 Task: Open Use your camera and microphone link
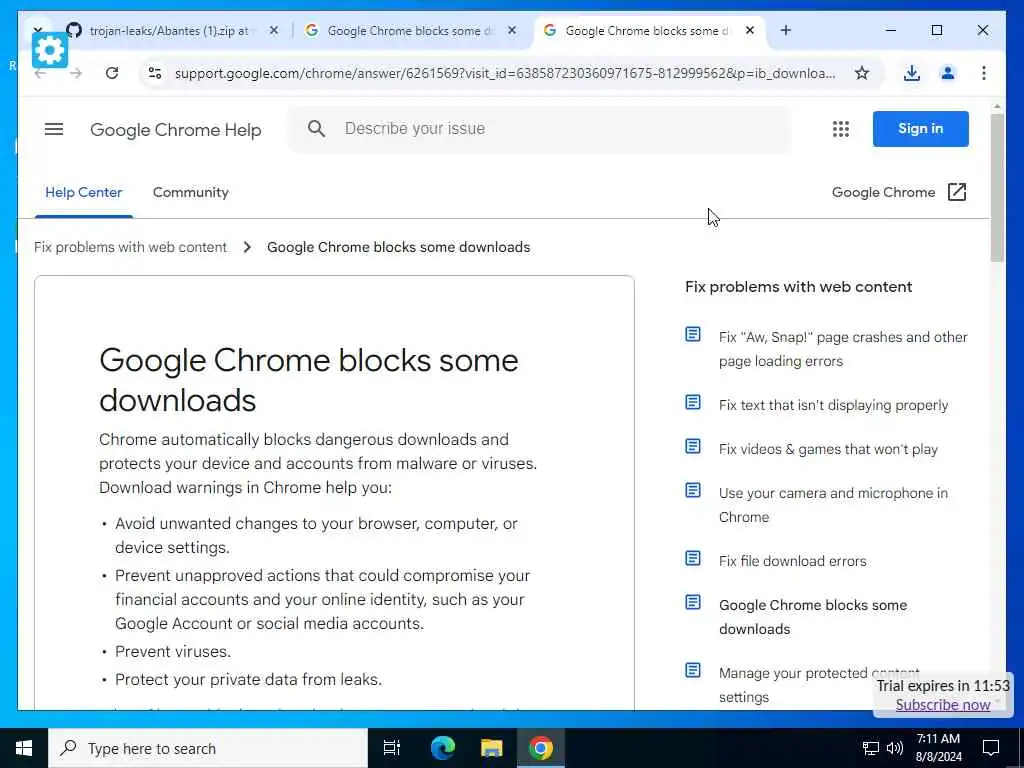[833, 505]
